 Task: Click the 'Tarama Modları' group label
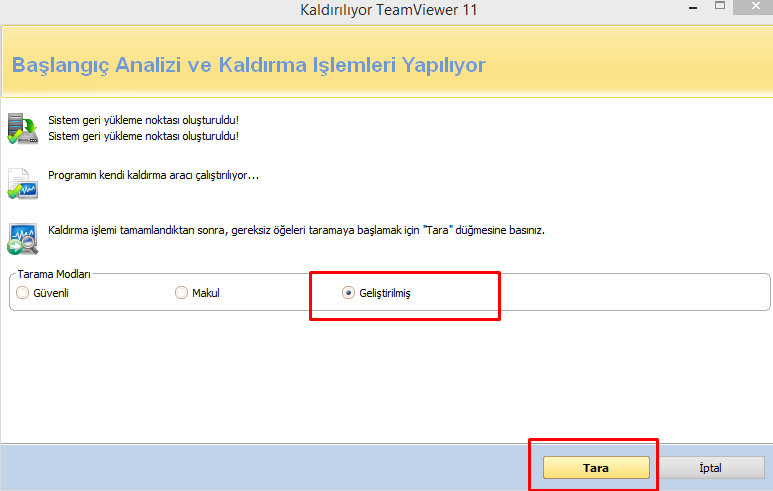54,274
